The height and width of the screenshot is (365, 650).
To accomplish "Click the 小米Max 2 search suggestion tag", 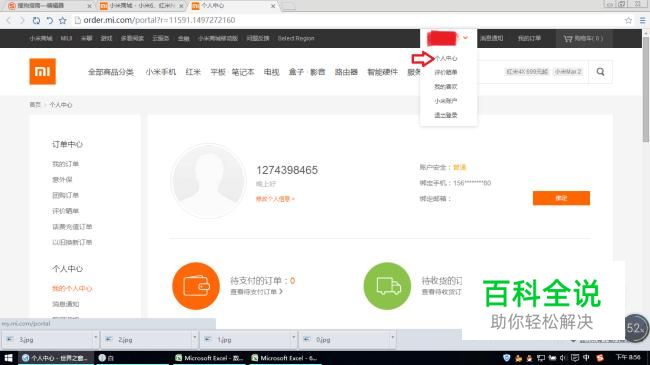I will pyautogui.click(x=568, y=72).
